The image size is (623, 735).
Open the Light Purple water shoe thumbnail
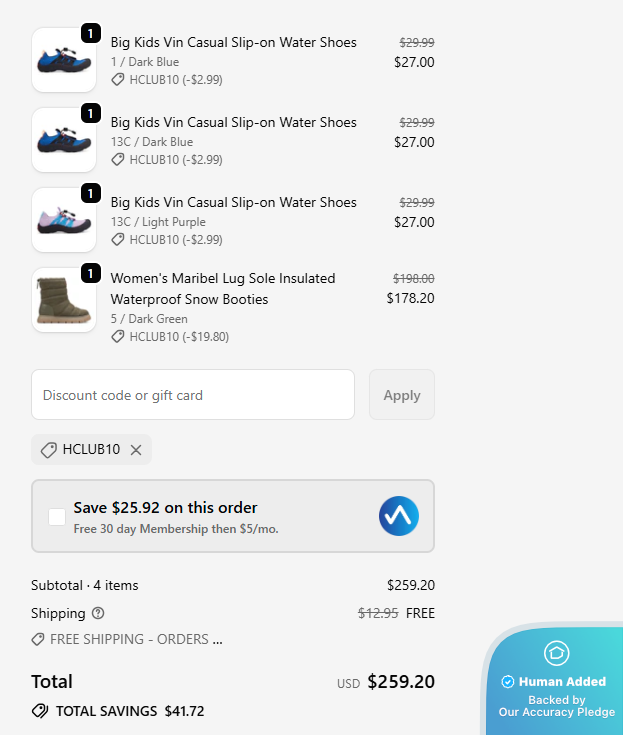pyautogui.click(x=64, y=220)
